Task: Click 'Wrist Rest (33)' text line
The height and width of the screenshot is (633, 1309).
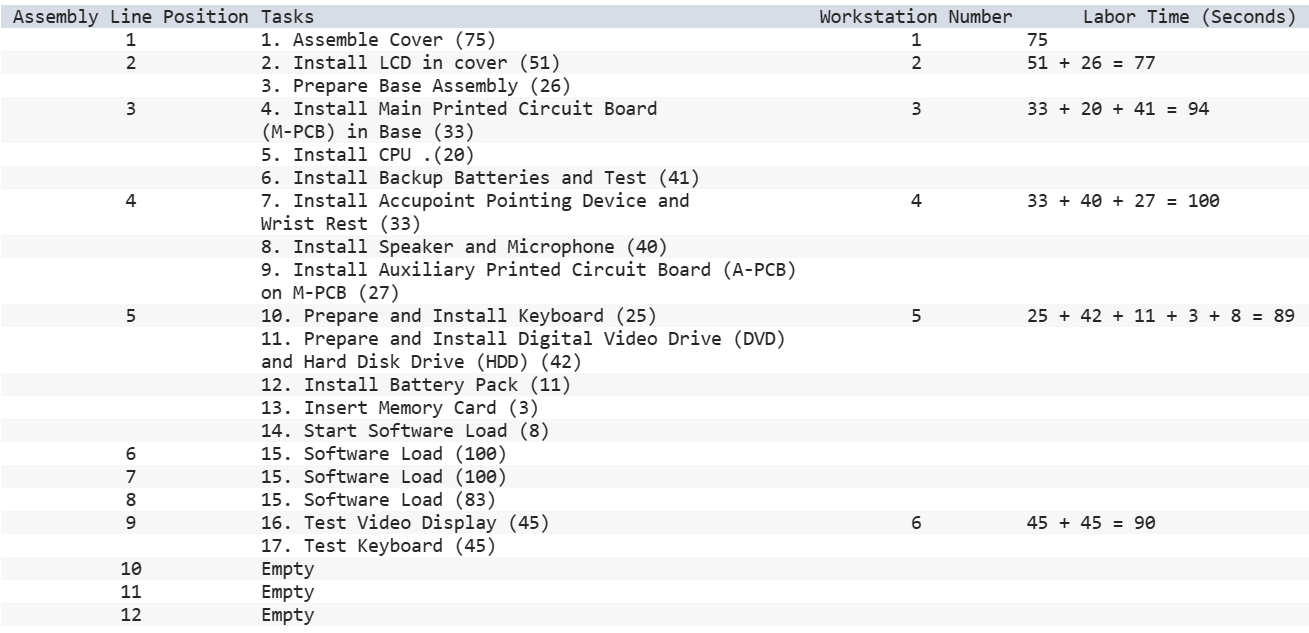Action: pyautogui.click(x=341, y=225)
